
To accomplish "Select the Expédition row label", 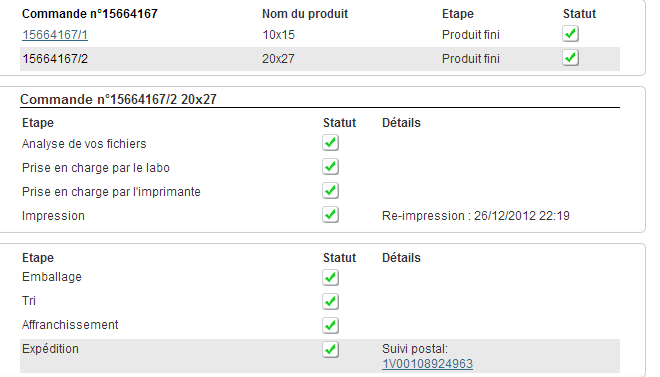I will [x=50, y=349].
